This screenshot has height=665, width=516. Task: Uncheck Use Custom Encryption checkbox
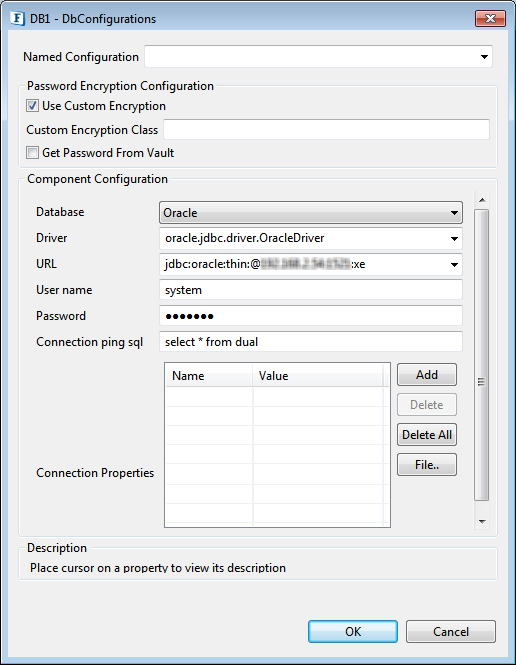coord(32,106)
